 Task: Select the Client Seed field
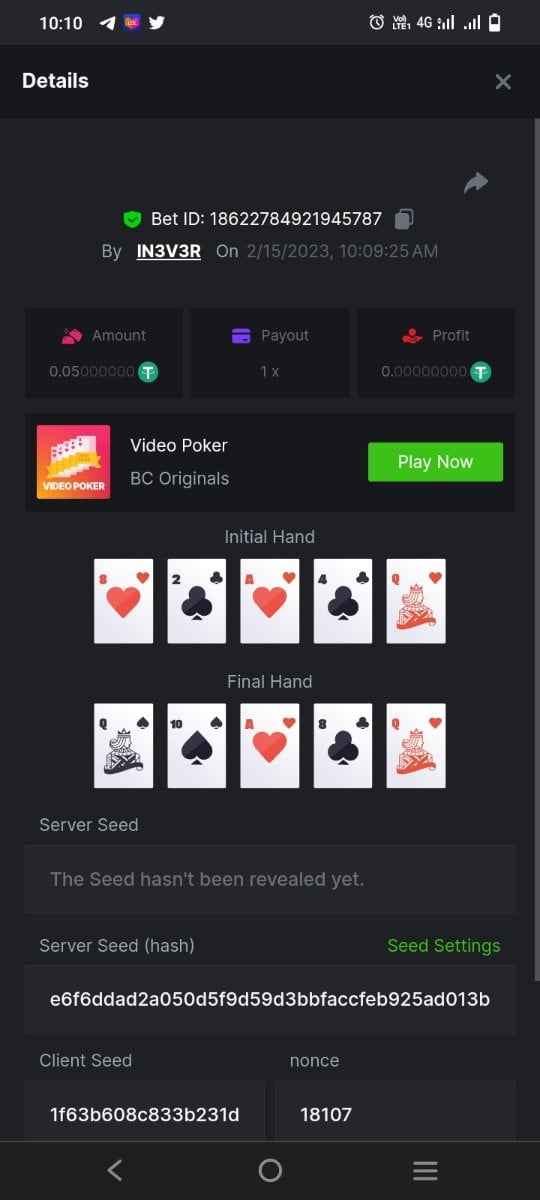(145, 1112)
